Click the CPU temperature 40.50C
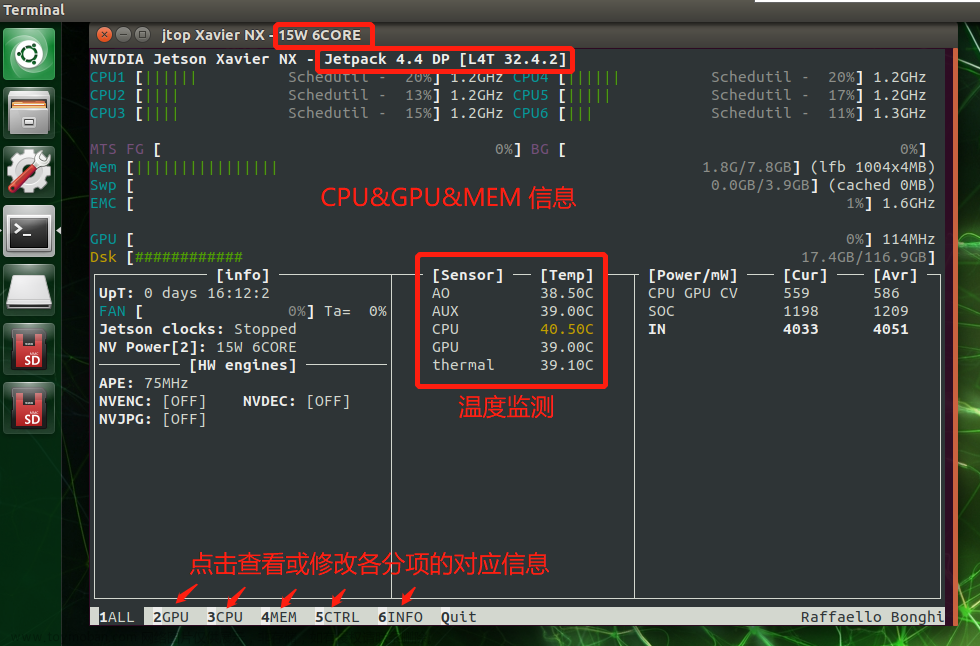Viewport: 980px width, 646px height. (x=567, y=329)
